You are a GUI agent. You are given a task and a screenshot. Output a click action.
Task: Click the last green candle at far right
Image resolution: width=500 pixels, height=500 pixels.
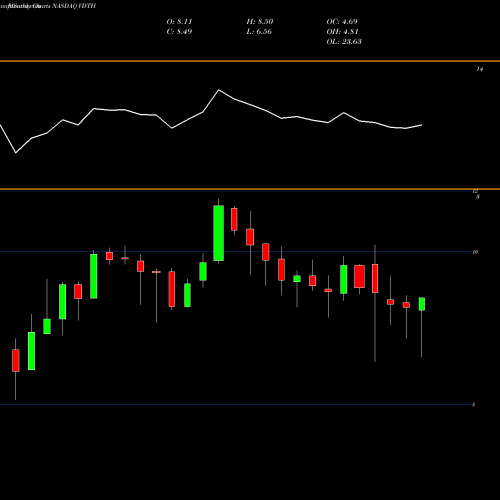(x=422, y=304)
